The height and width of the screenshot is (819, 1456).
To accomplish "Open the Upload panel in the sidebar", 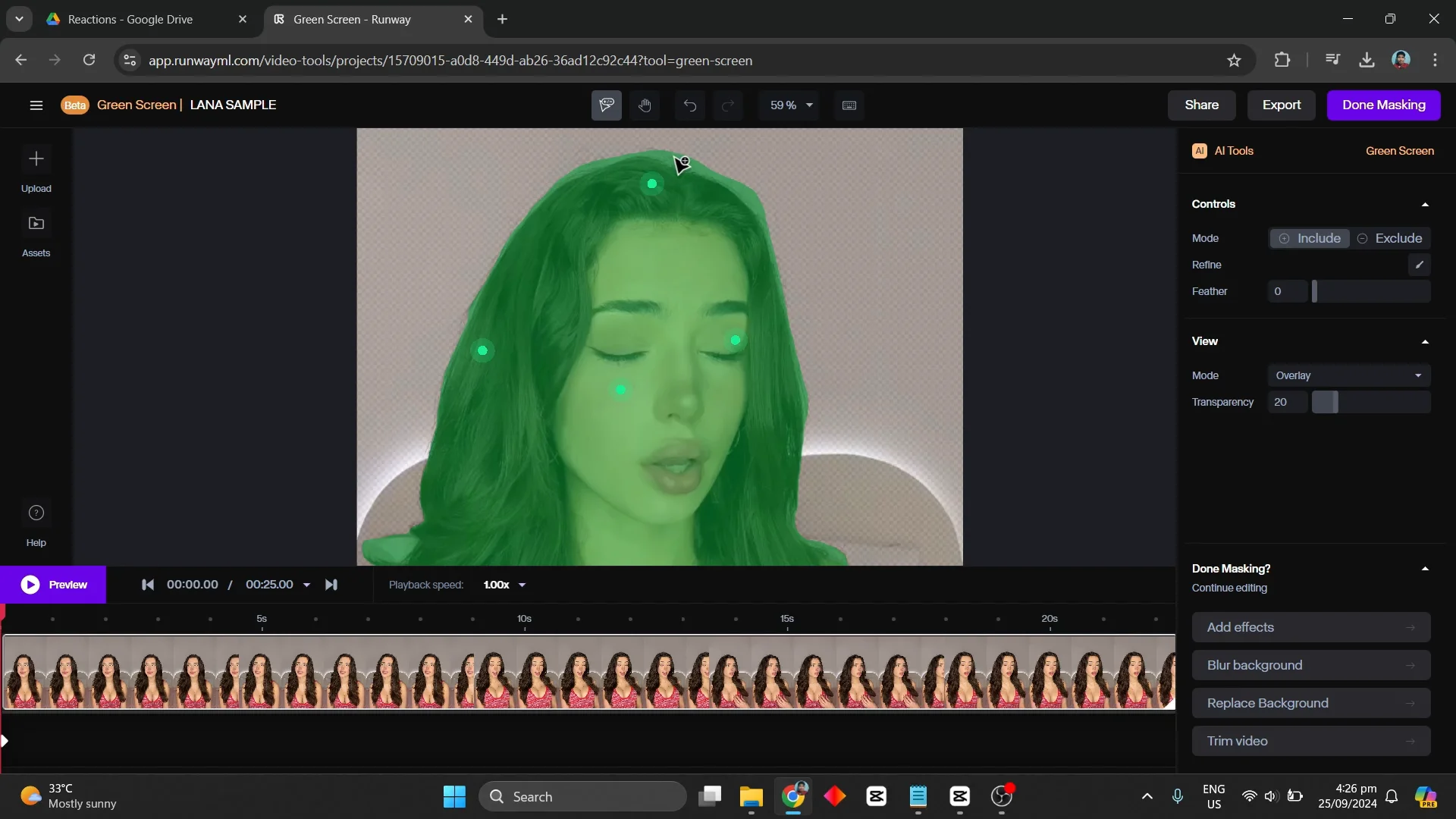I will click(x=36, y=168).
